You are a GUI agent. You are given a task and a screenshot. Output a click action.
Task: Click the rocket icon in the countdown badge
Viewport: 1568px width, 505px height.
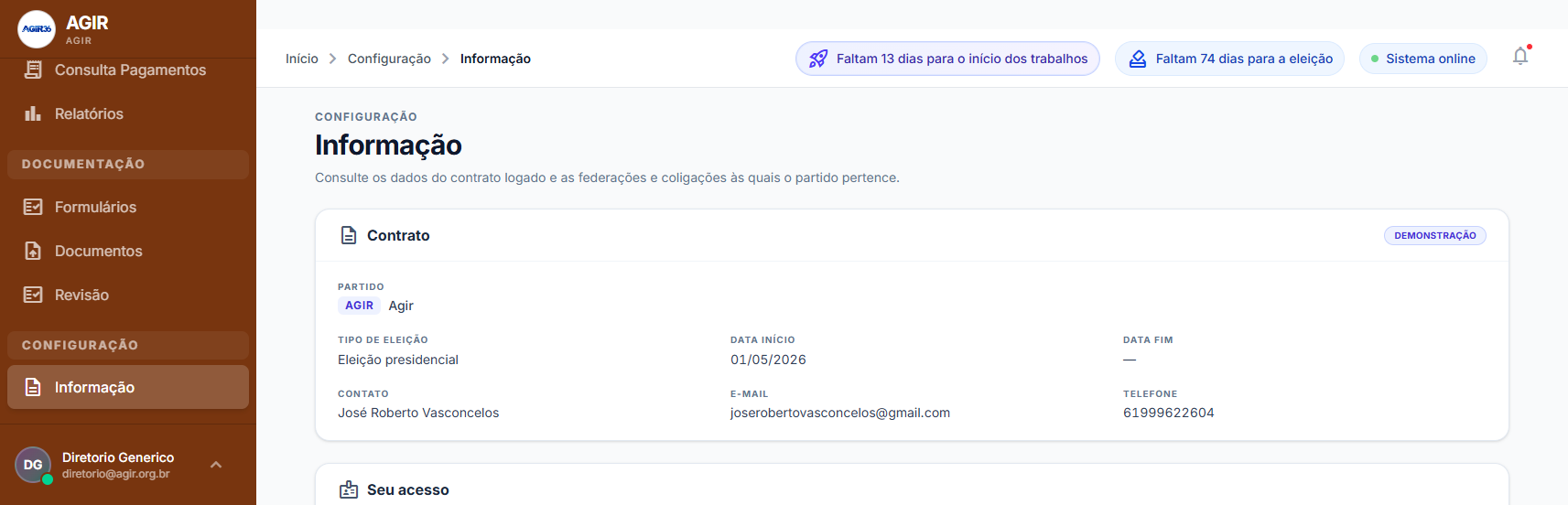[x=818, y=59]
